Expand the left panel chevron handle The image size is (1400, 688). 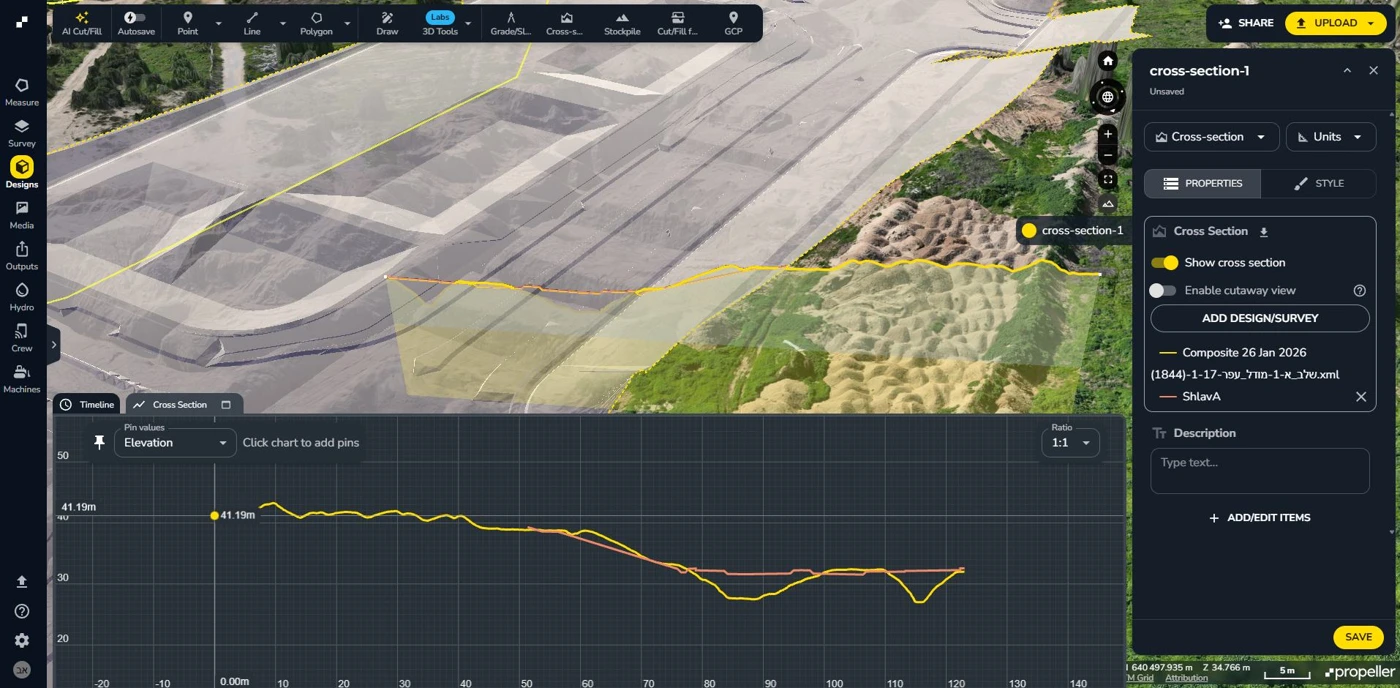[53, 345]
